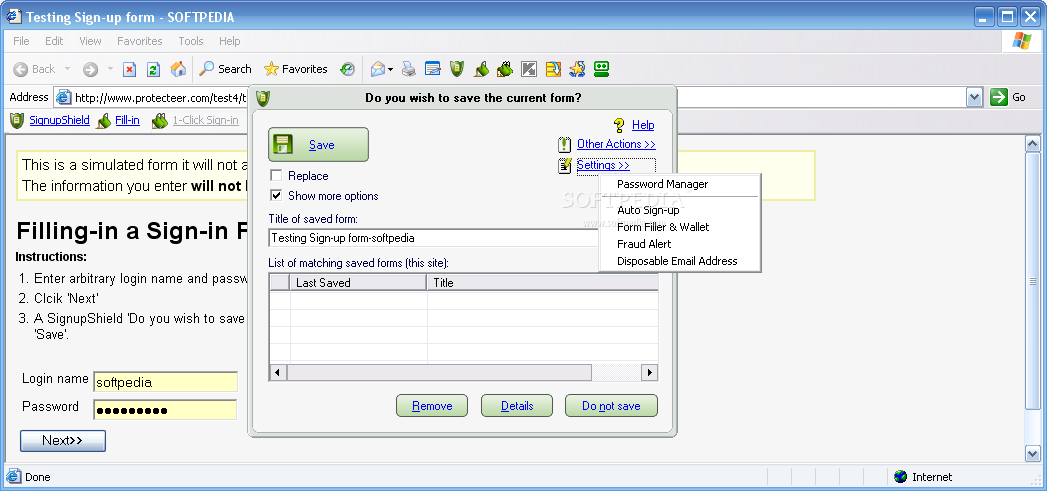
Task: Click the bucket icon beside Fill-in link
Action: point(103,121)
